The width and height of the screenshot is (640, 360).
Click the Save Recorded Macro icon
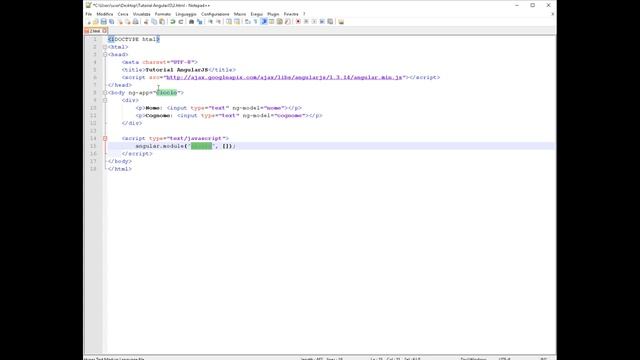(x=330, y=22)
